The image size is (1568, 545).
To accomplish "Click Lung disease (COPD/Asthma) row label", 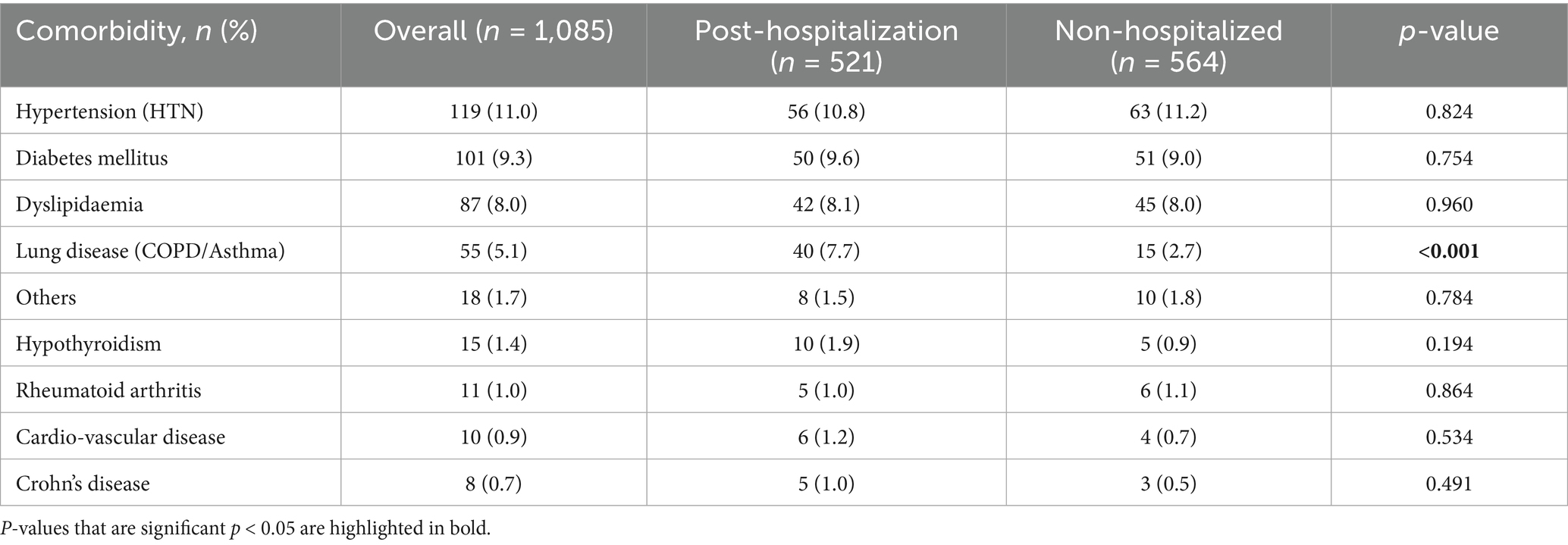I will pos(150,251).
